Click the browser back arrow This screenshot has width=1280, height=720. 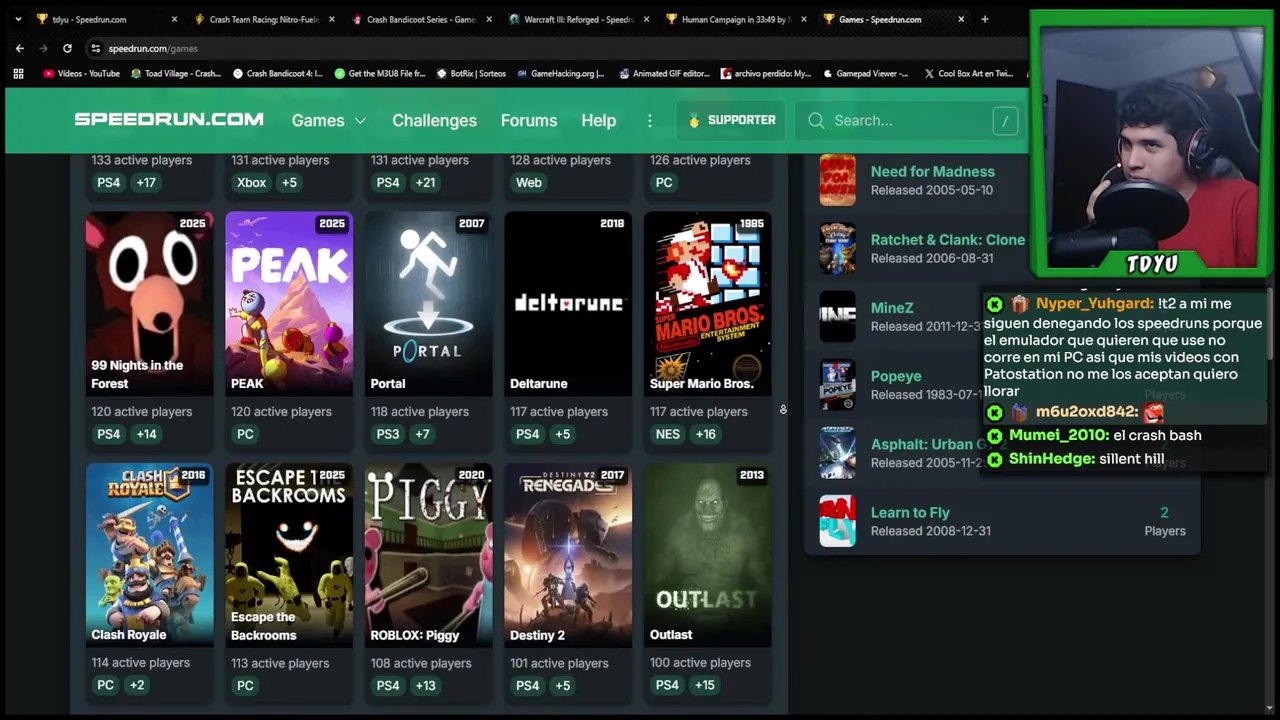tap(20, 48)
